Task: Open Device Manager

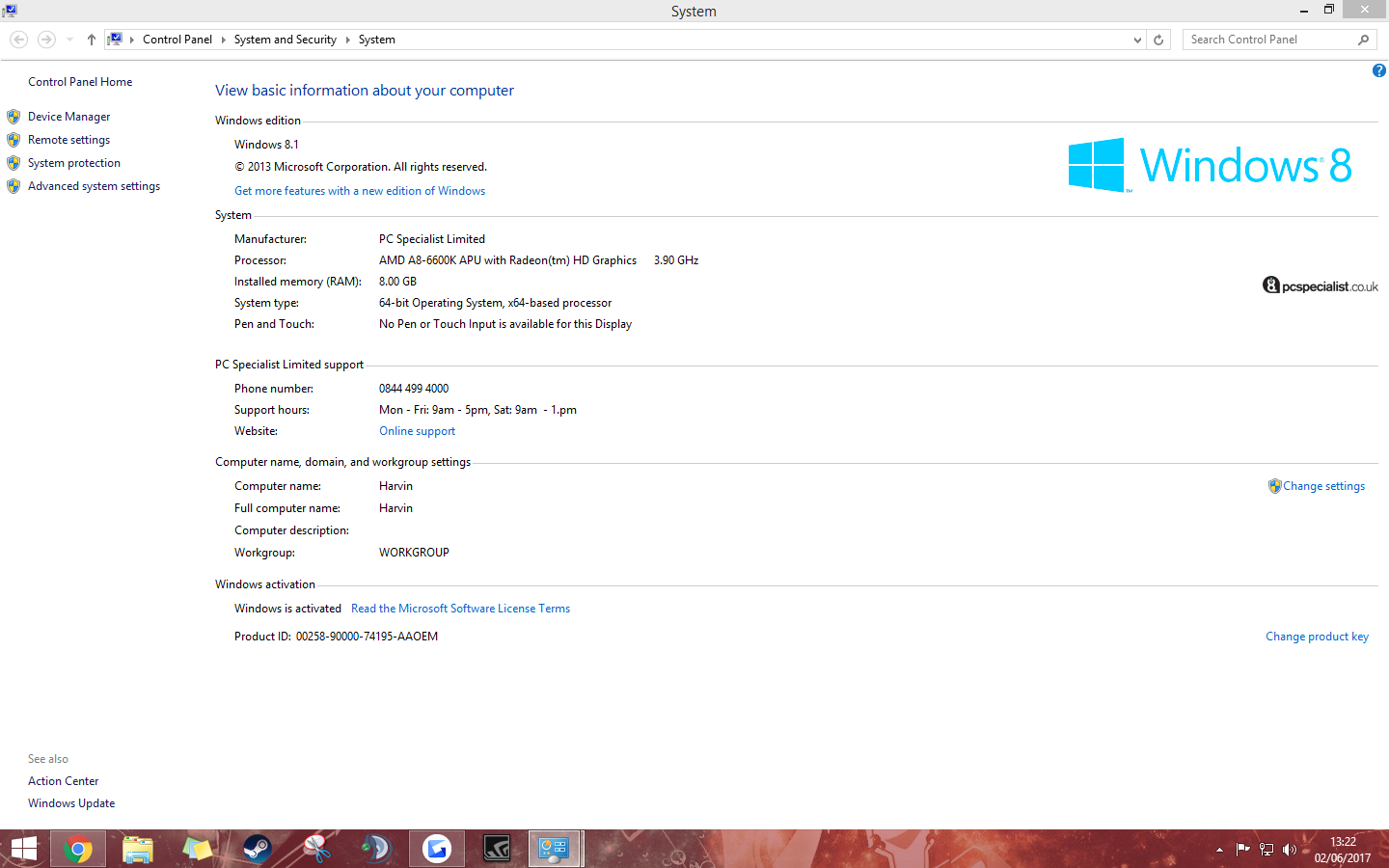Action: [68, 117]
